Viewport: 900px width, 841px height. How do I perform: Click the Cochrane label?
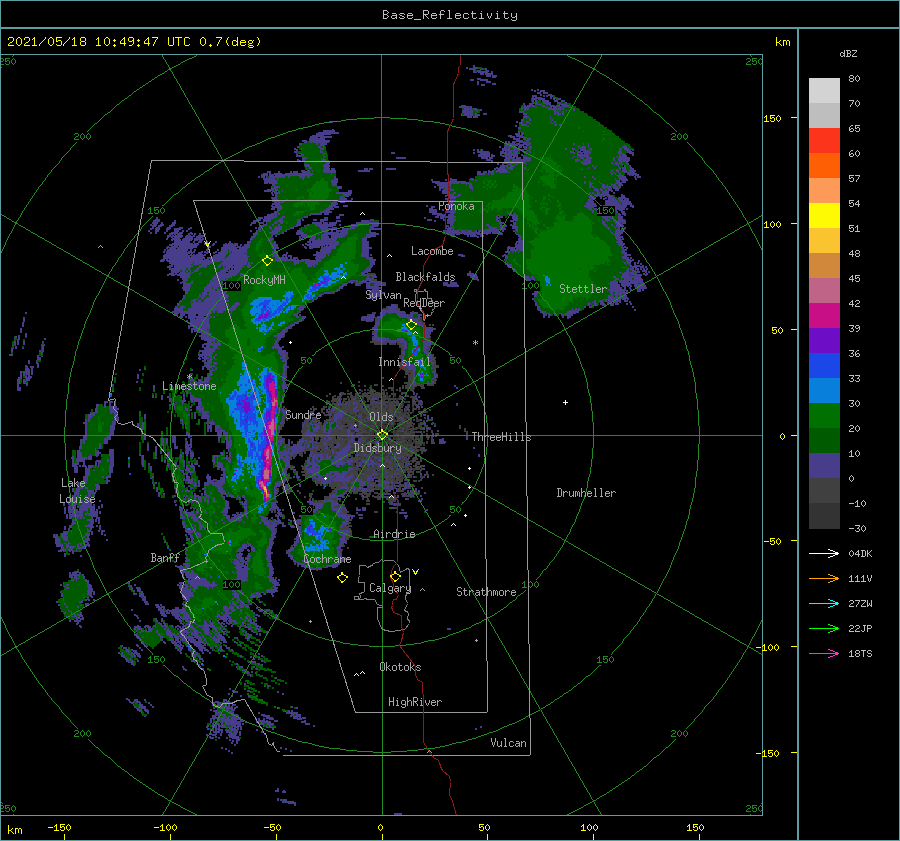pos(327,559)
